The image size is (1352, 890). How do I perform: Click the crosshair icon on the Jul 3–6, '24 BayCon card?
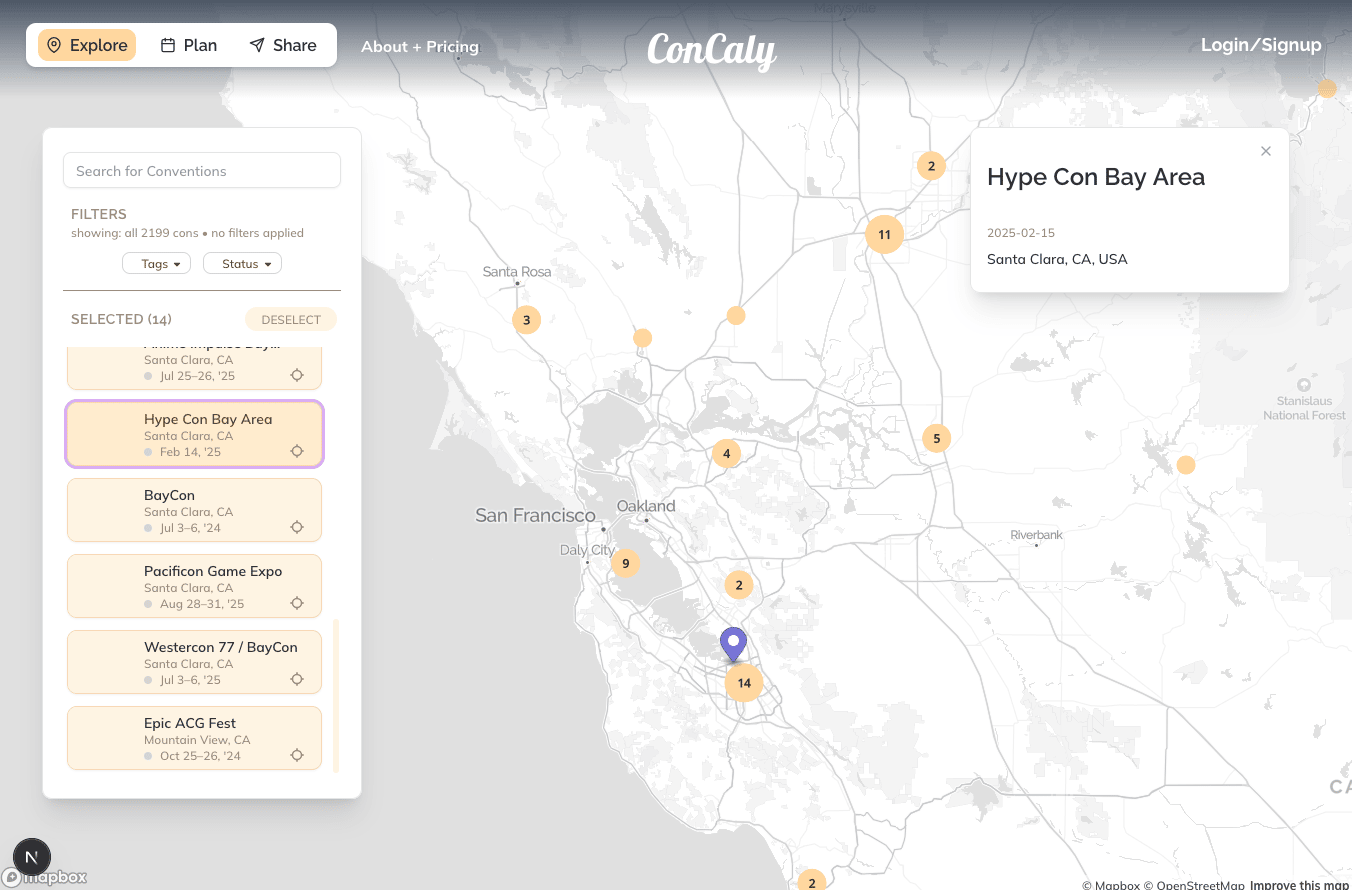[297, 527]
